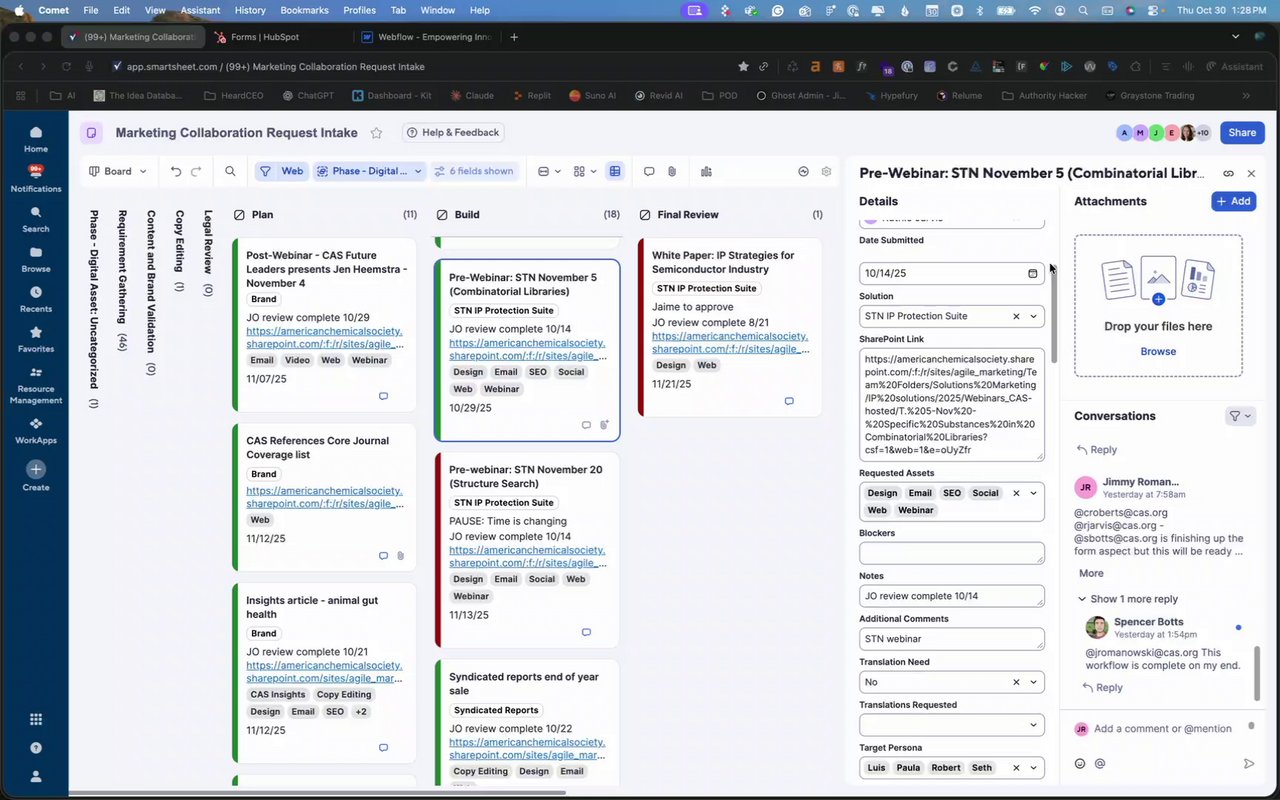Open the calendar picker for Date Submitted
The image size is (1280, 800).
pyautogui.click(x=1033, y=273)
